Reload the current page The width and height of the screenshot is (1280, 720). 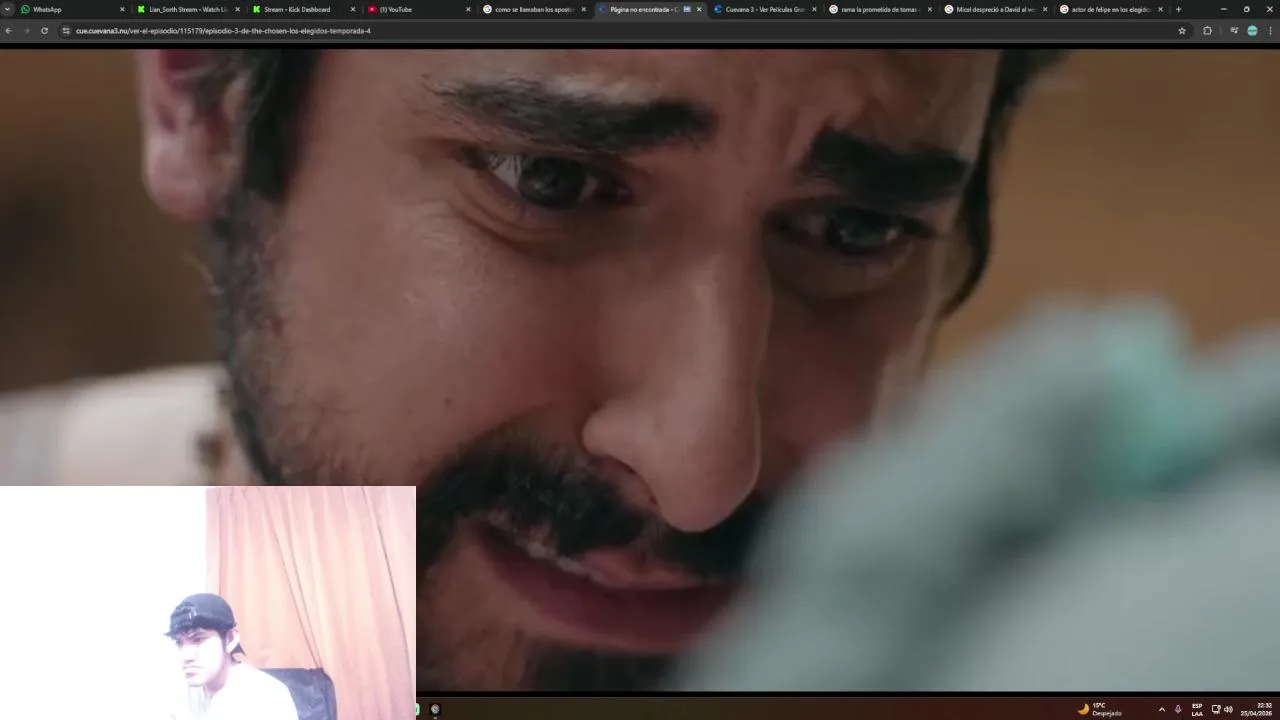pyautogui.click(x=44, y=31)
